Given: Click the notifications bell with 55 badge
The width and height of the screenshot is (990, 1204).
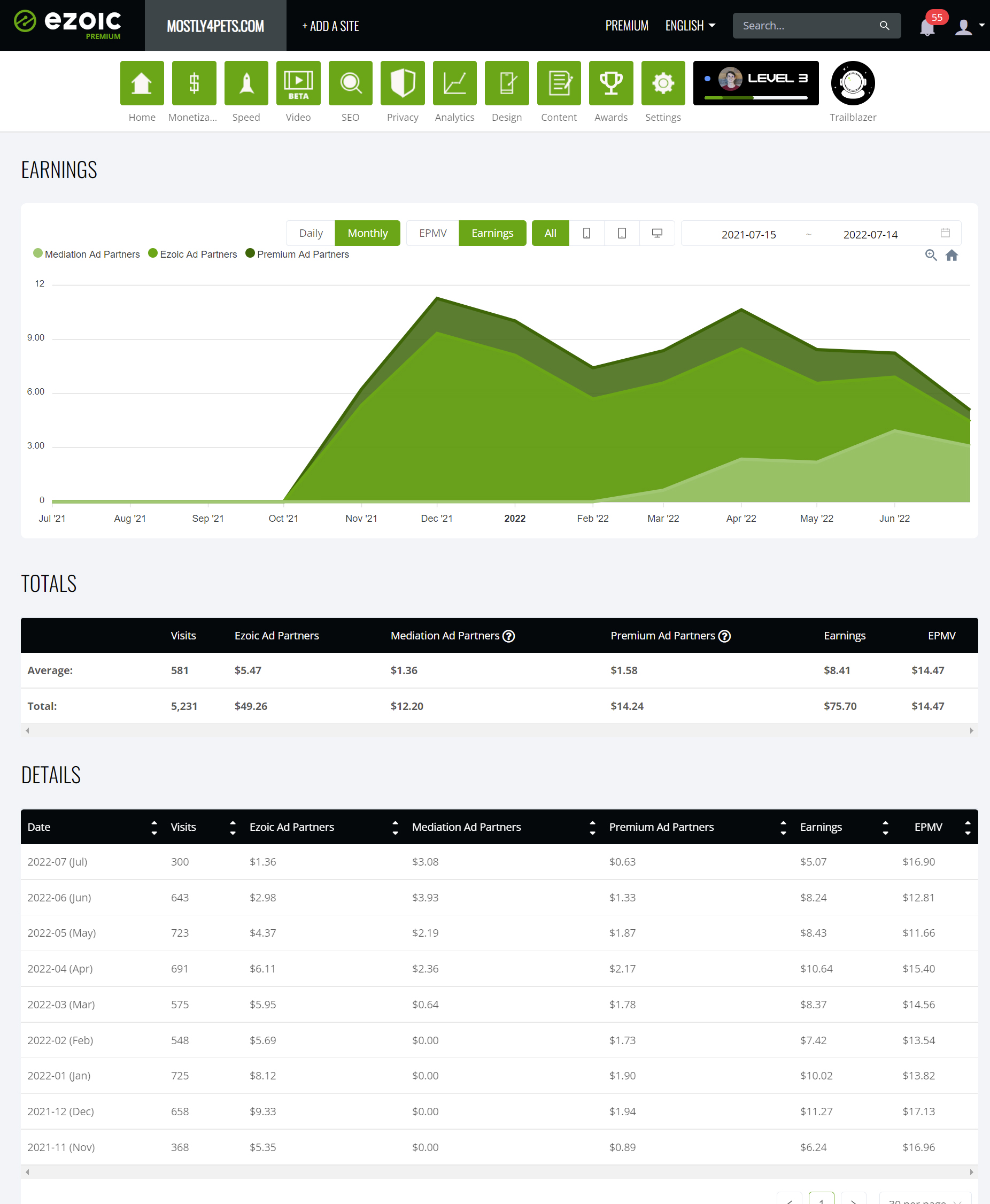Looking at the screenshot, I should [927, 27].
